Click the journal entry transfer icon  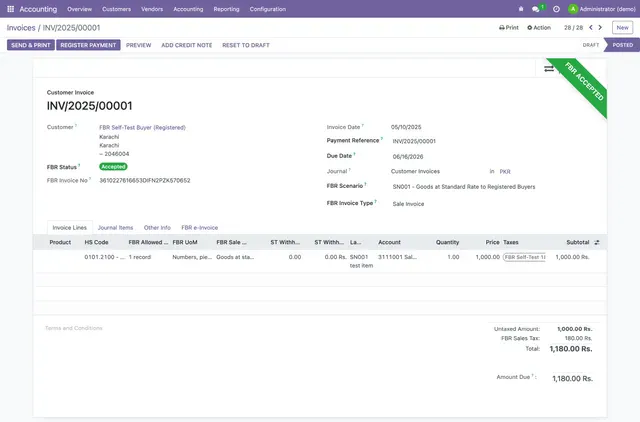click(549, 69)
